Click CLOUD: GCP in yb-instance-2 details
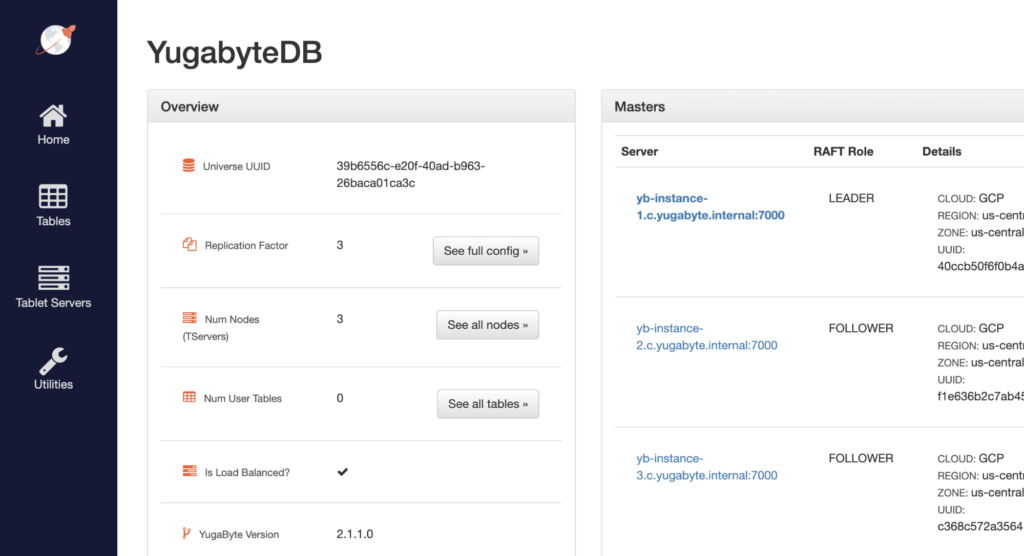This screenshot has width=1024, height=556. click(970, 328)
